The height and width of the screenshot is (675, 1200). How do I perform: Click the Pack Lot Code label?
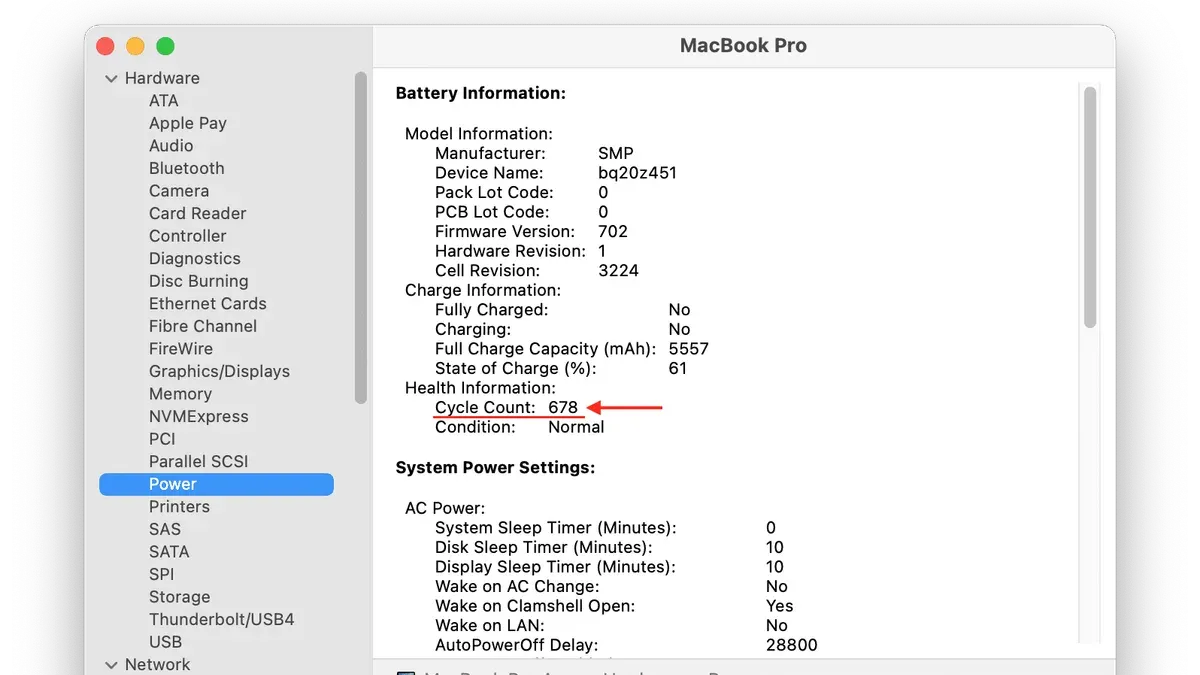tap(494, 192)
